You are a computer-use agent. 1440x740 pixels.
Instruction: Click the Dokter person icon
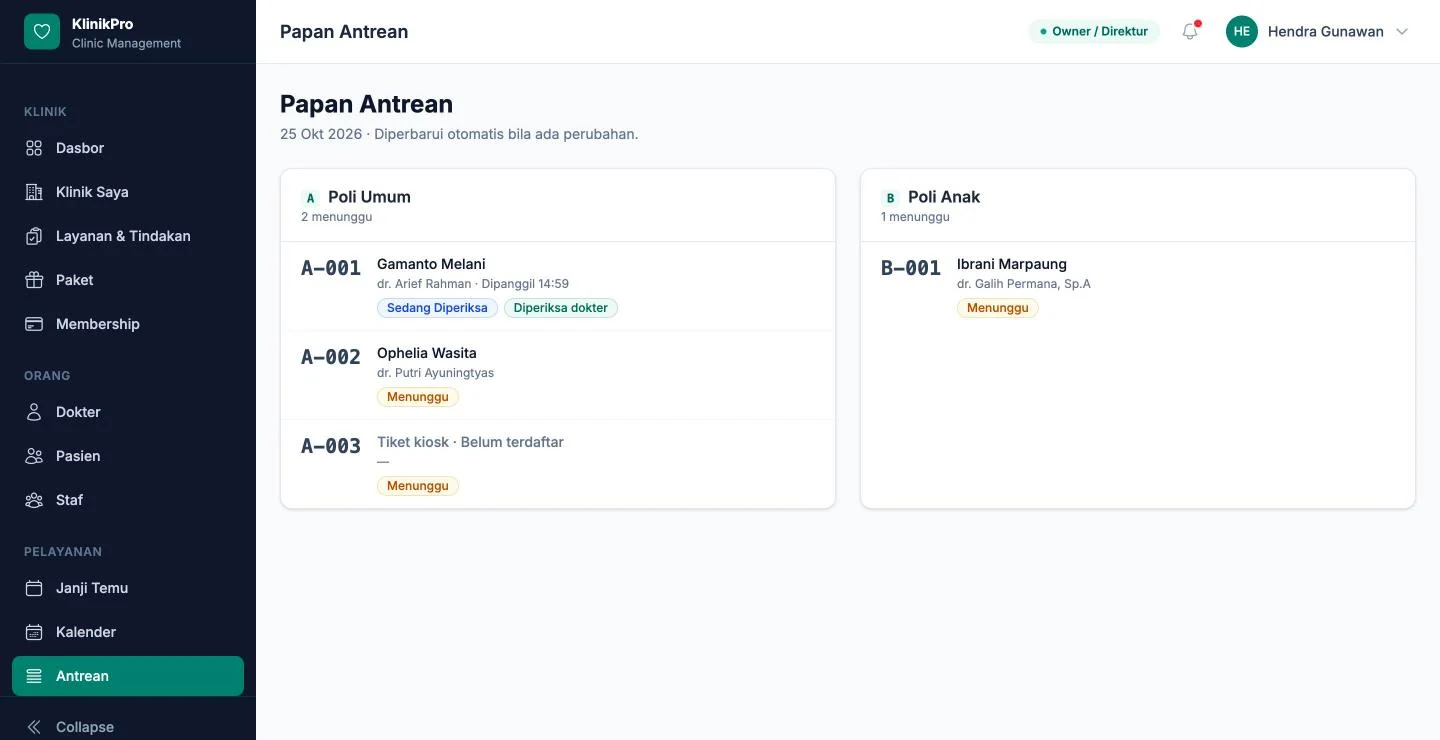[x=34, y=412]
